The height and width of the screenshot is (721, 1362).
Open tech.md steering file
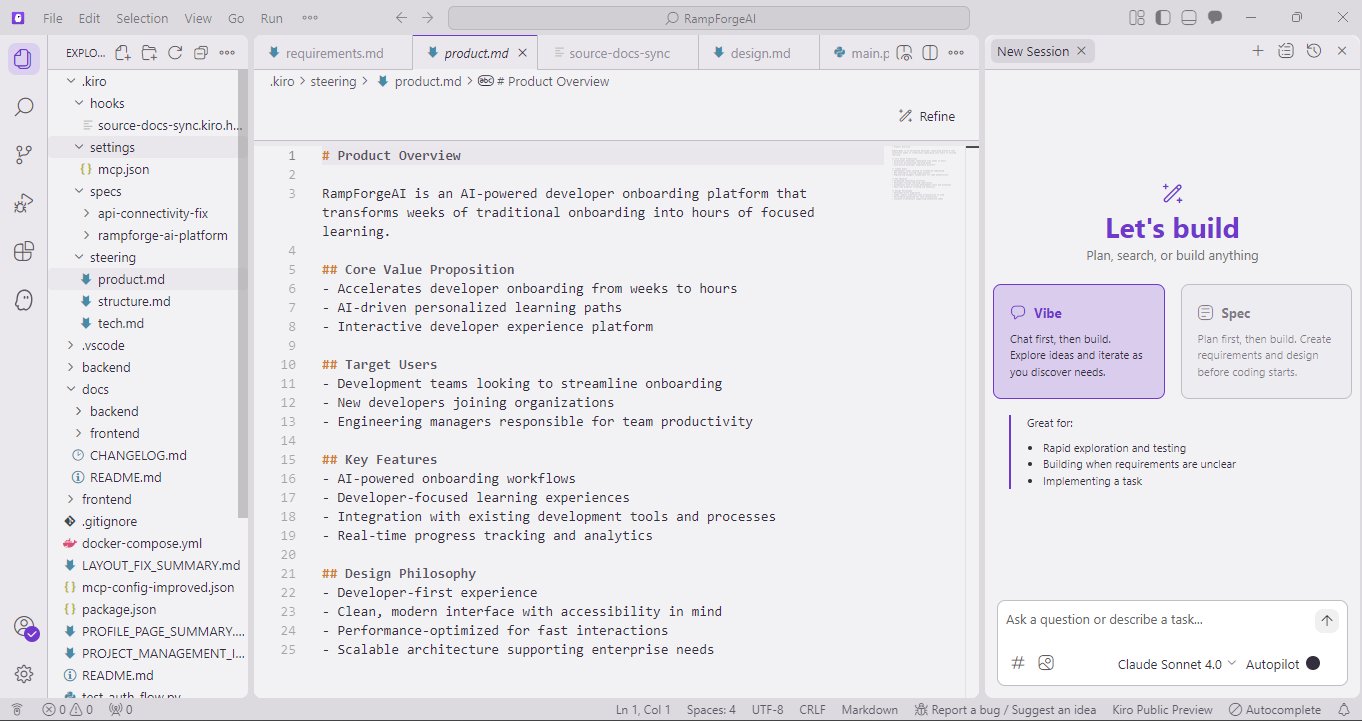coord(120,323)
